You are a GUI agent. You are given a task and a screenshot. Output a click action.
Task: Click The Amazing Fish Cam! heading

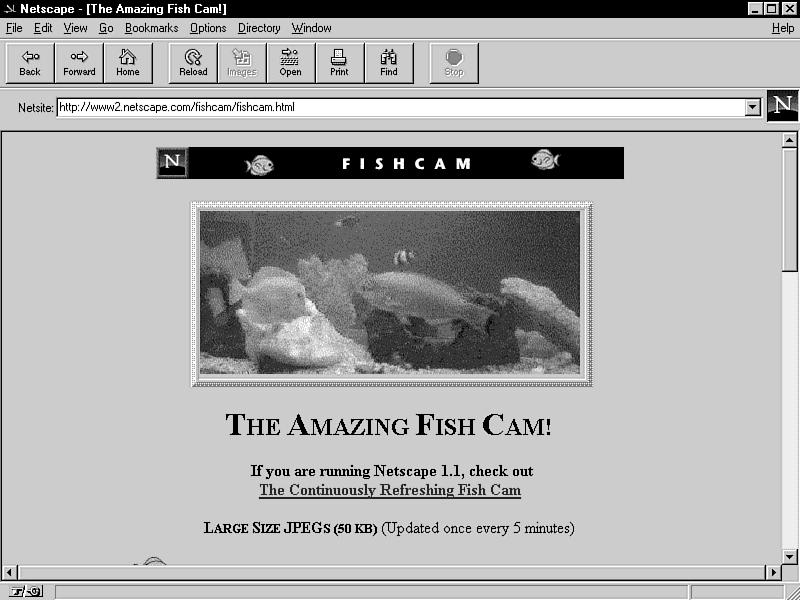(x=388, y=424)
